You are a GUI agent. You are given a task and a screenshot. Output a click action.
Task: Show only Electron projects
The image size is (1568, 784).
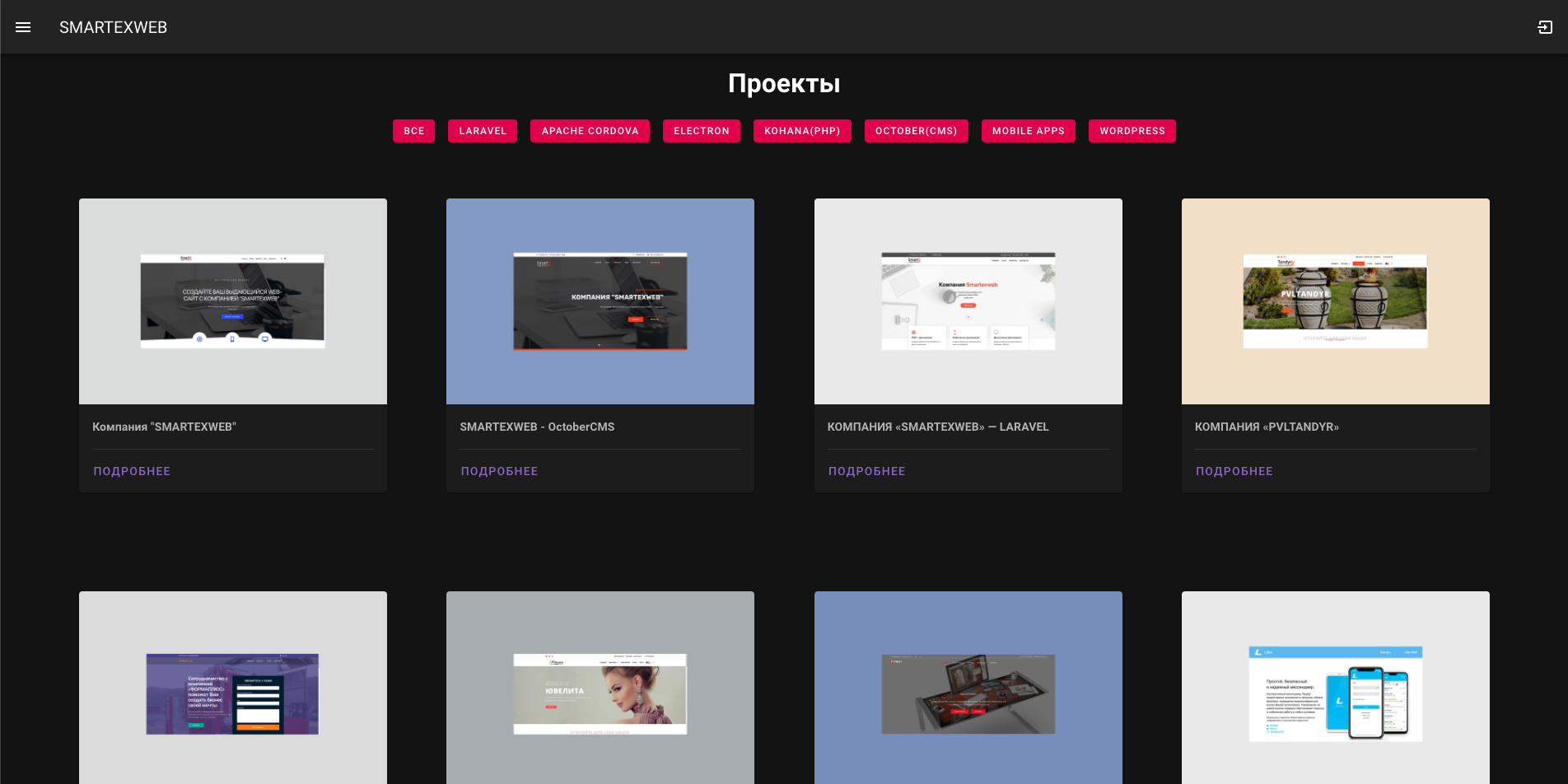coord(701,131)
